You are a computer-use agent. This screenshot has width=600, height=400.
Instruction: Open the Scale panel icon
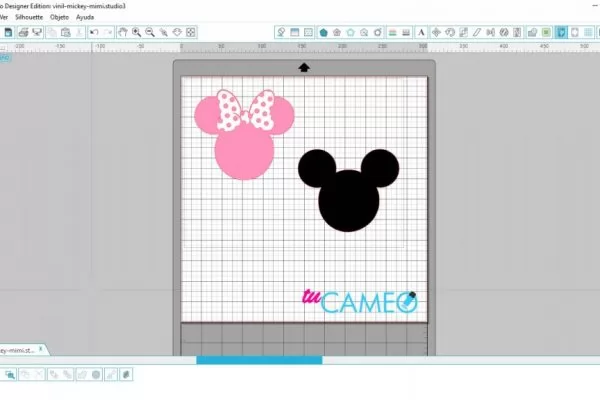coord(463,33)
